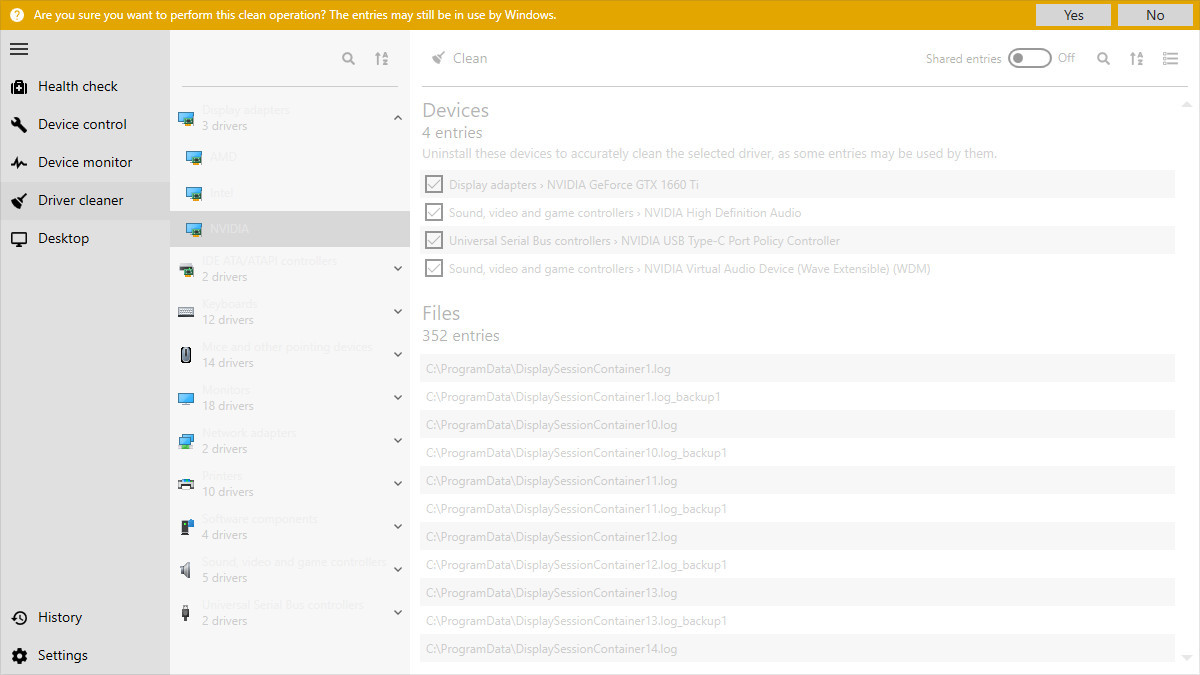Uncheck the NVIDIA GeForce GTX 1660 Ti device
This screenshot has height=675, width=1200.
point(433,184)
